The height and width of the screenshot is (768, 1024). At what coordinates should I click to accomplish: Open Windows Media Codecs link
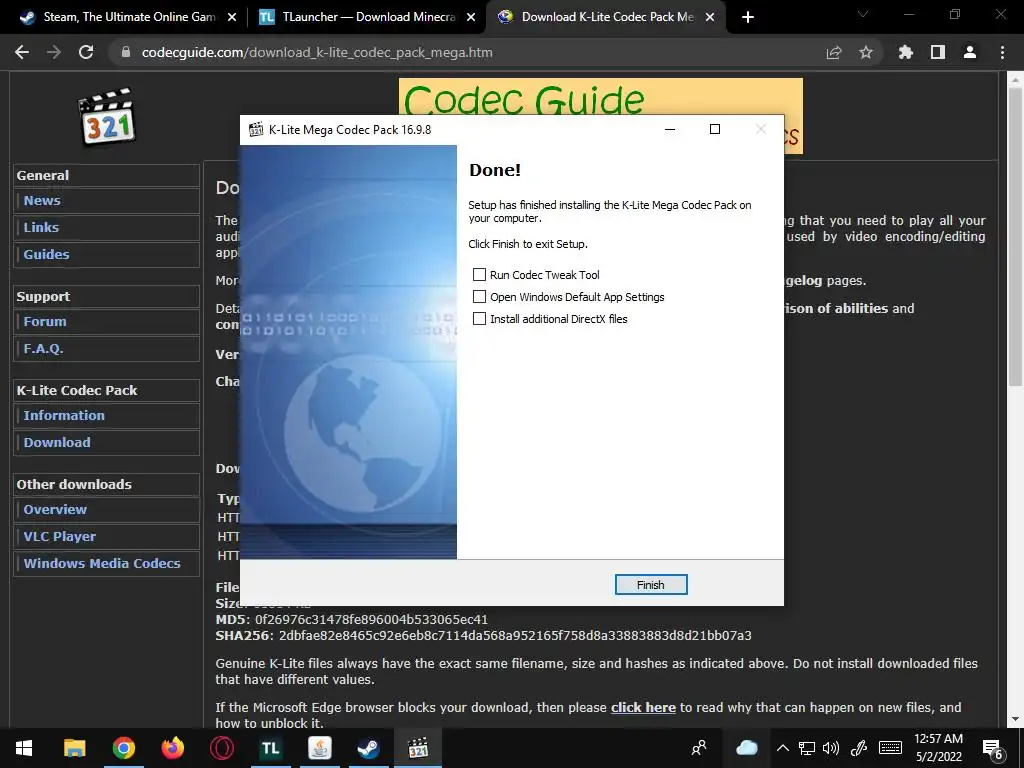(x=102, y=563)
